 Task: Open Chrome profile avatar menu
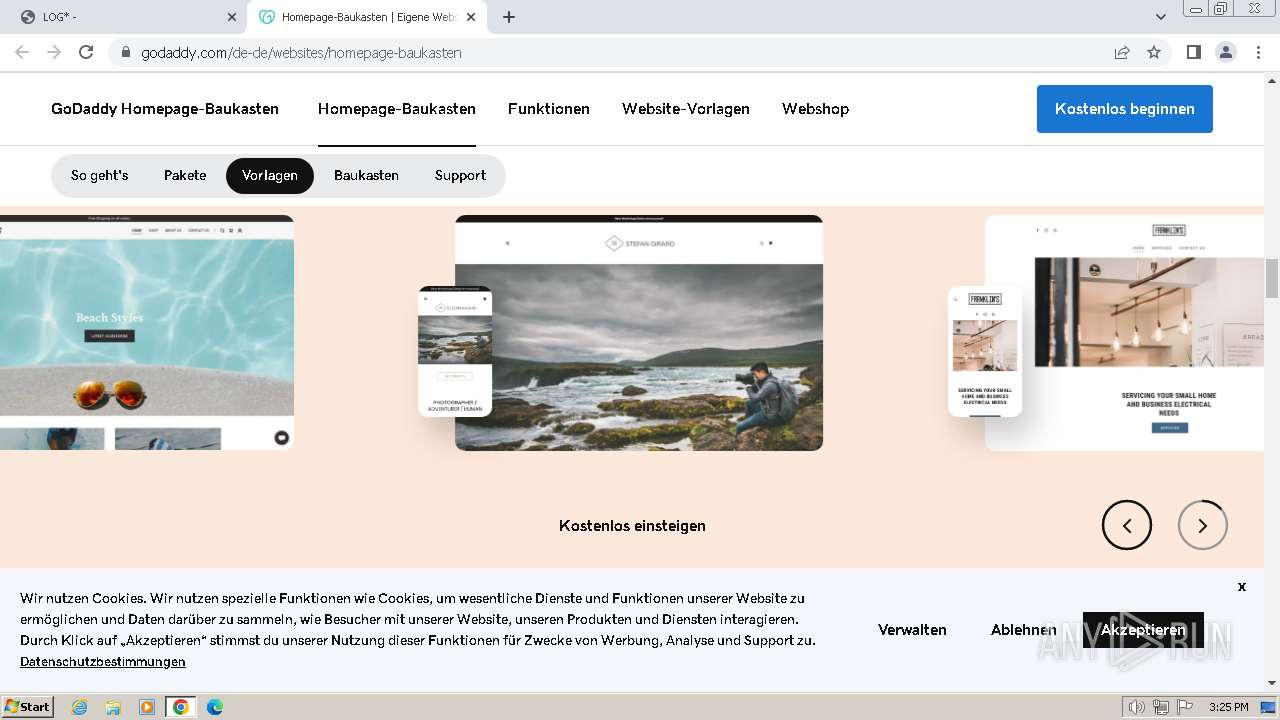[1226, 52]
